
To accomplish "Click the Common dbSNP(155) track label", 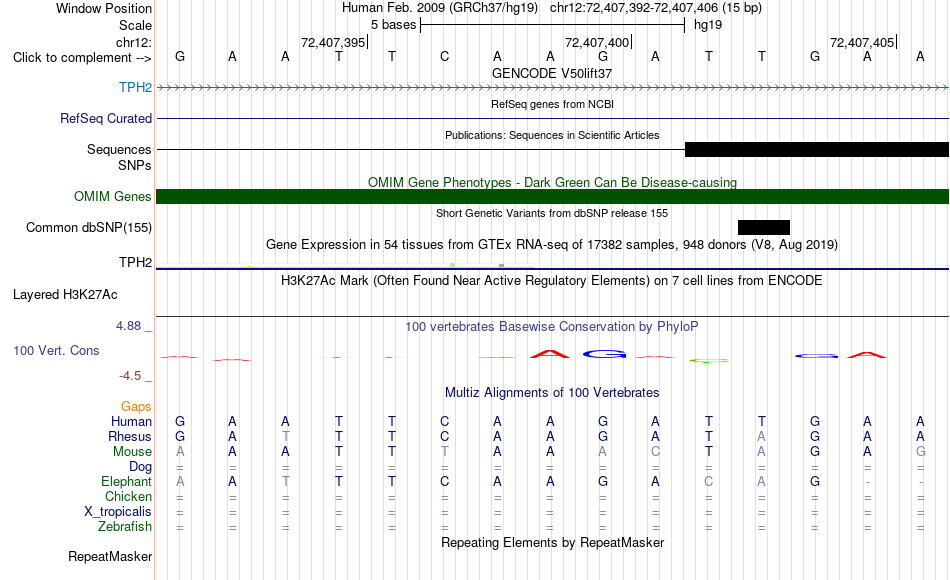I will [88, 227].
